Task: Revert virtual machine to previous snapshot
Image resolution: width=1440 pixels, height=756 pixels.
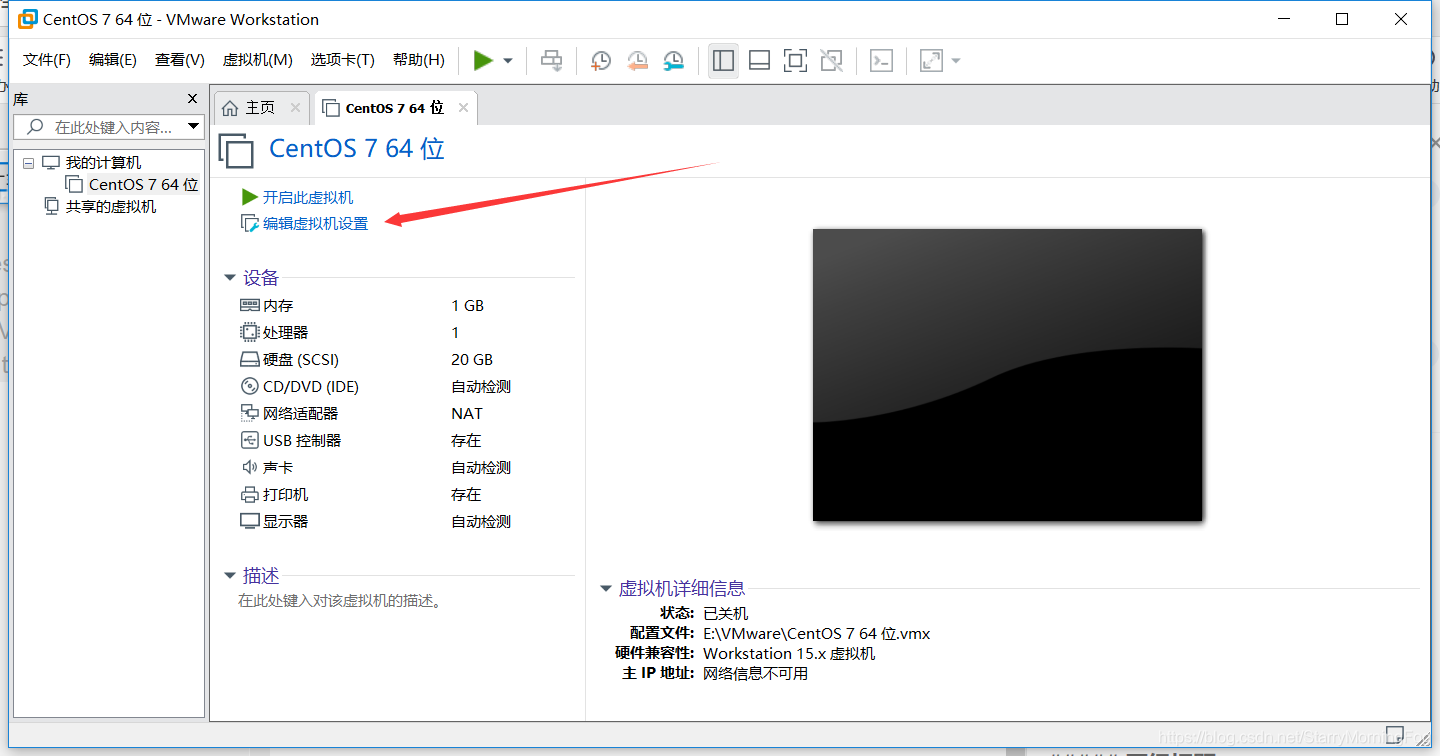Action: (x=637, y=61)
